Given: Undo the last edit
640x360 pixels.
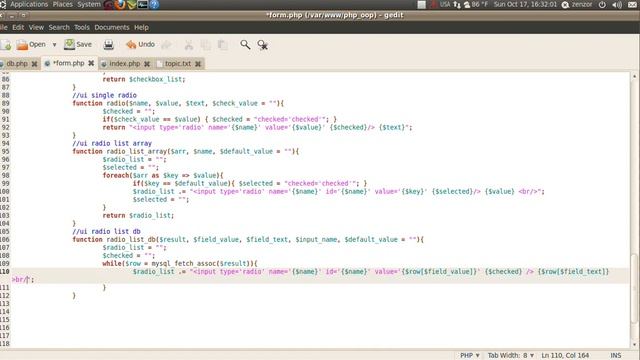Looking at the screenshot, I should click(140, 44).
